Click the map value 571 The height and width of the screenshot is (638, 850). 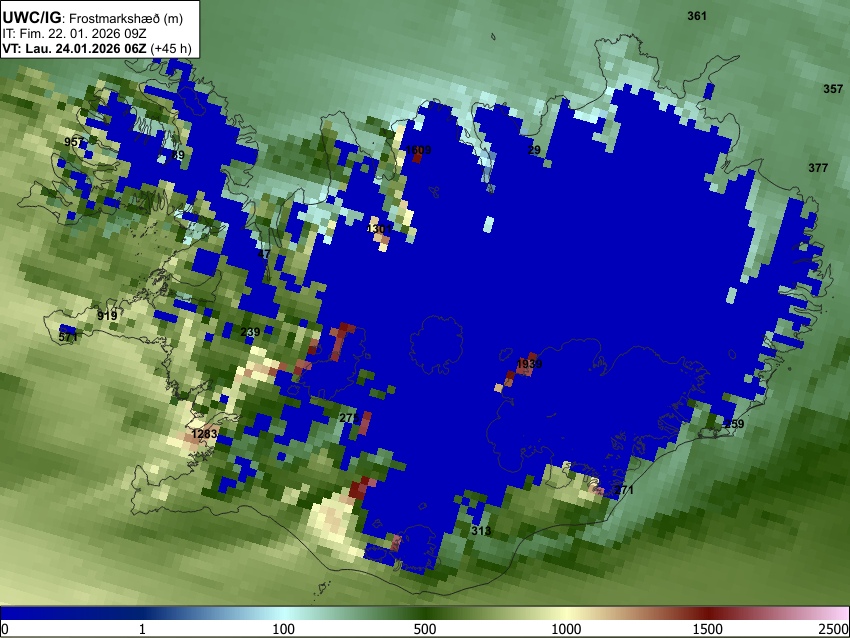point(68,337)
